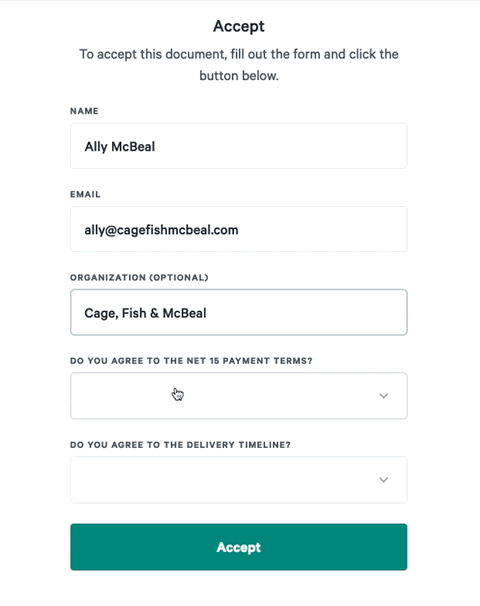Click the delivery timeline question label
Image resolution: width=480 pixels, height=606 pixels.
(180, 445)
